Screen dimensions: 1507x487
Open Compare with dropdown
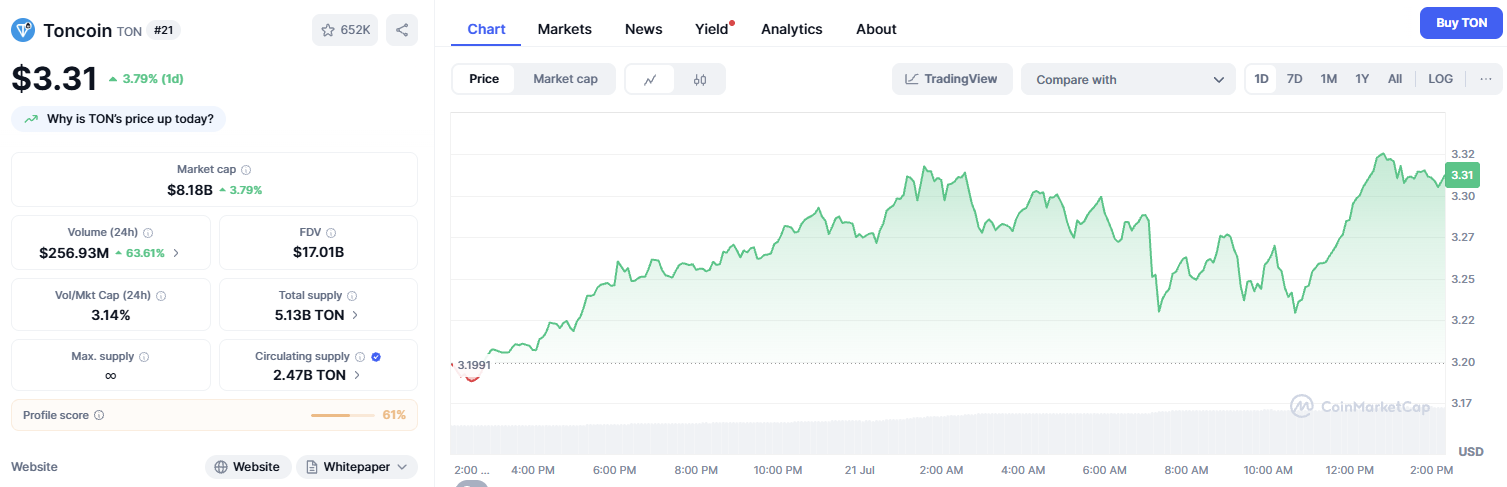(1128, 79)
